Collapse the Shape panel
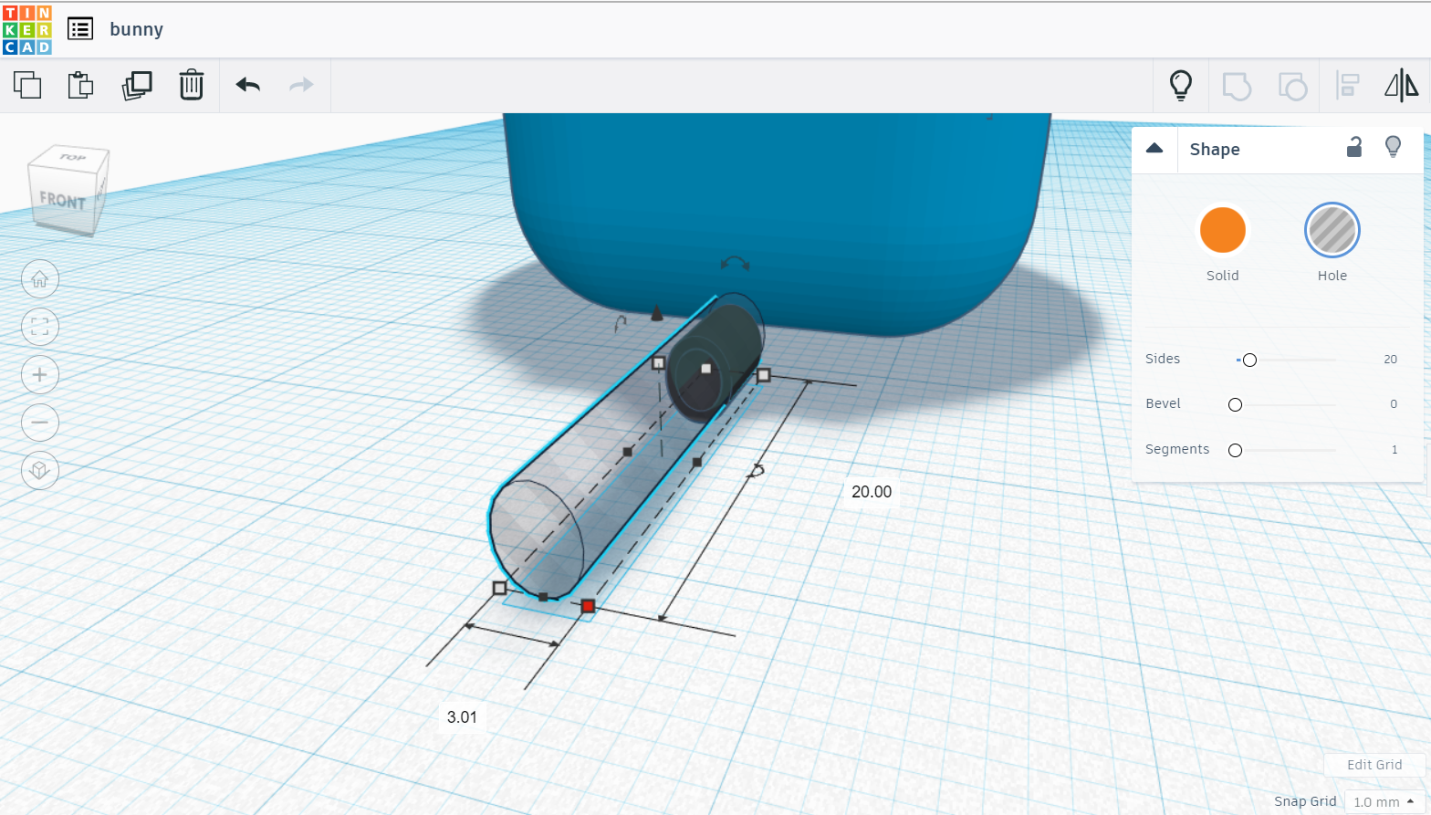Image resolution: width=1431 pixels, height=815 pixels. coord(1154,149)
